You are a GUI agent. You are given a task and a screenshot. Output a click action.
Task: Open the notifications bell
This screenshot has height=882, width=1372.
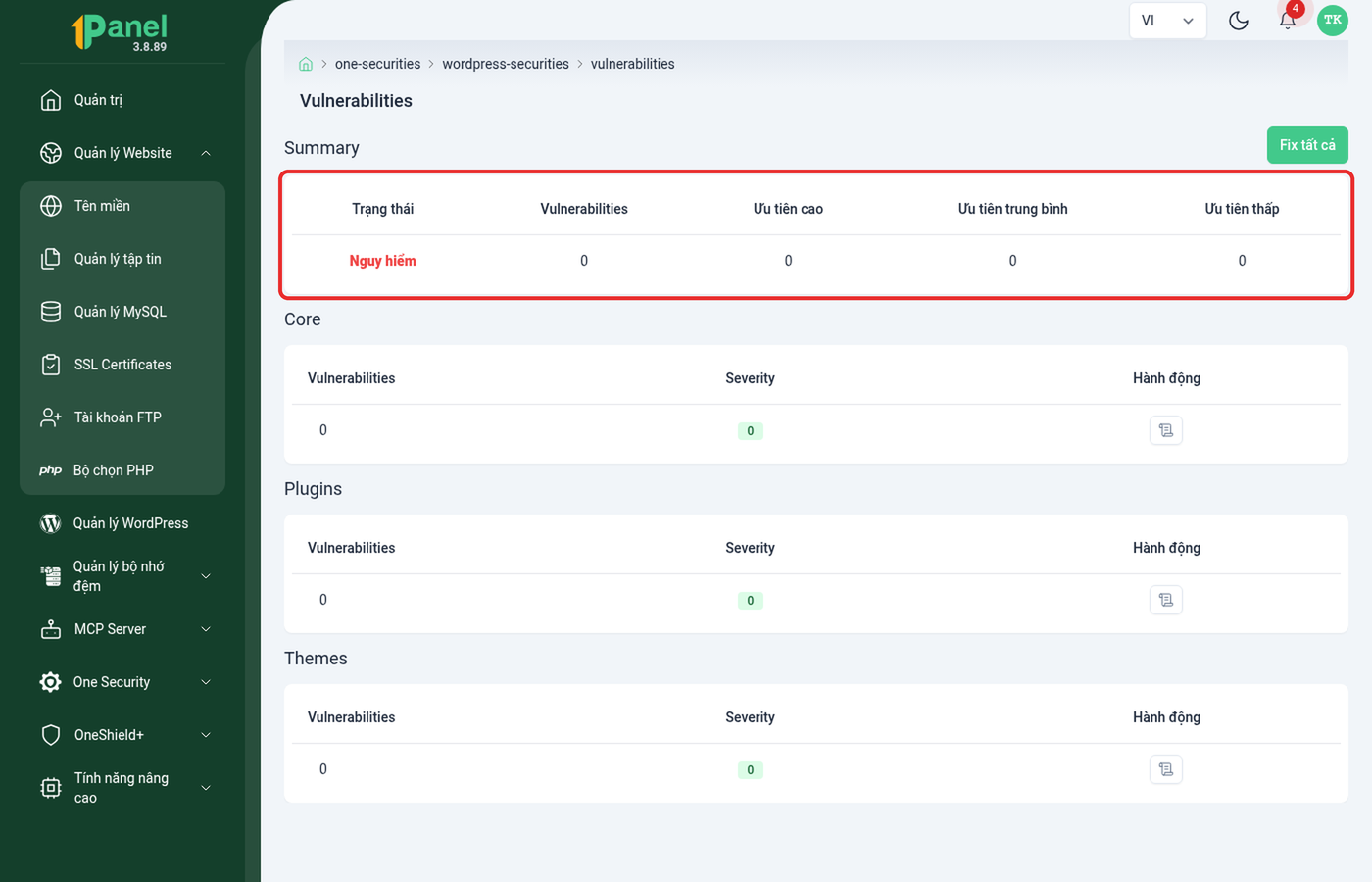coord(1288,21)
